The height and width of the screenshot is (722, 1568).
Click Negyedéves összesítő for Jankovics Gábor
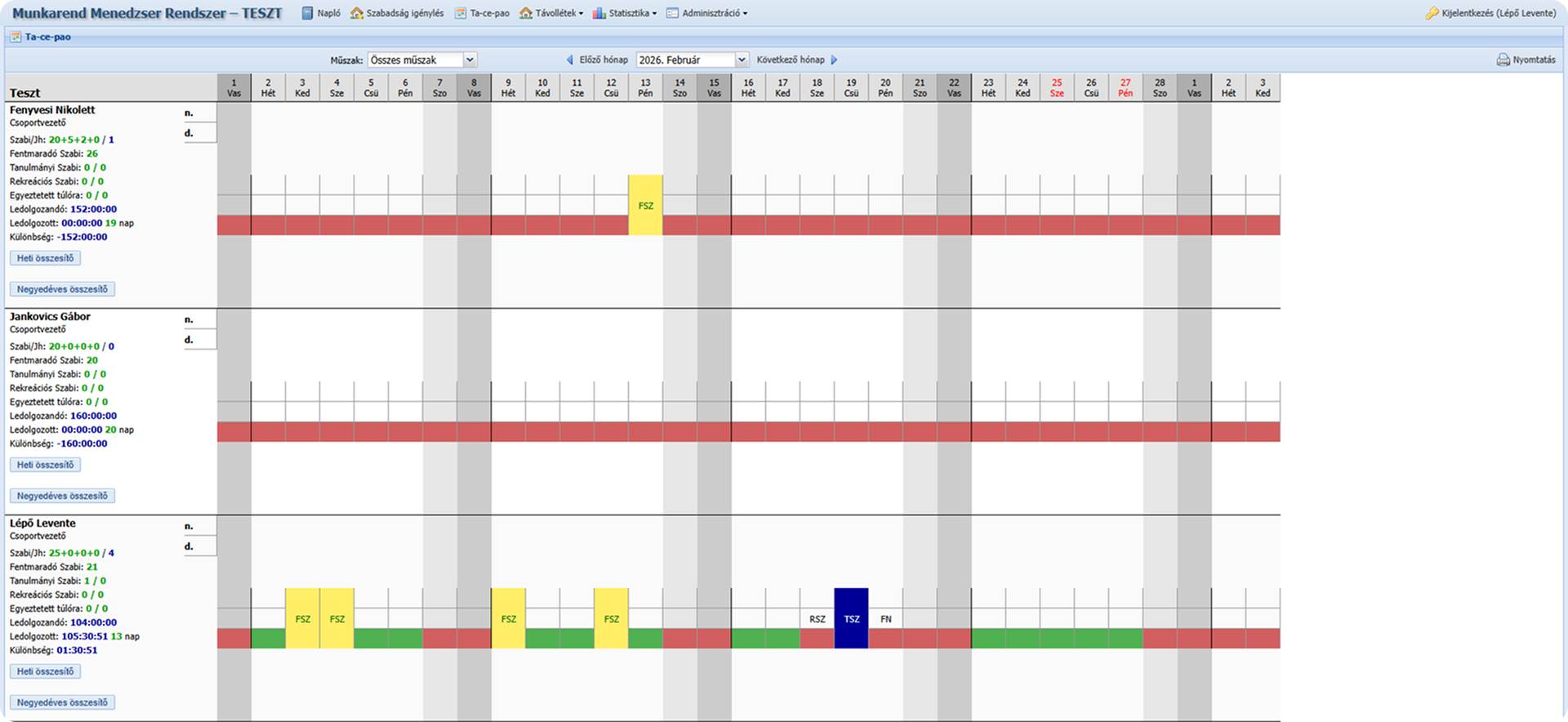click(x=62, y=496)
